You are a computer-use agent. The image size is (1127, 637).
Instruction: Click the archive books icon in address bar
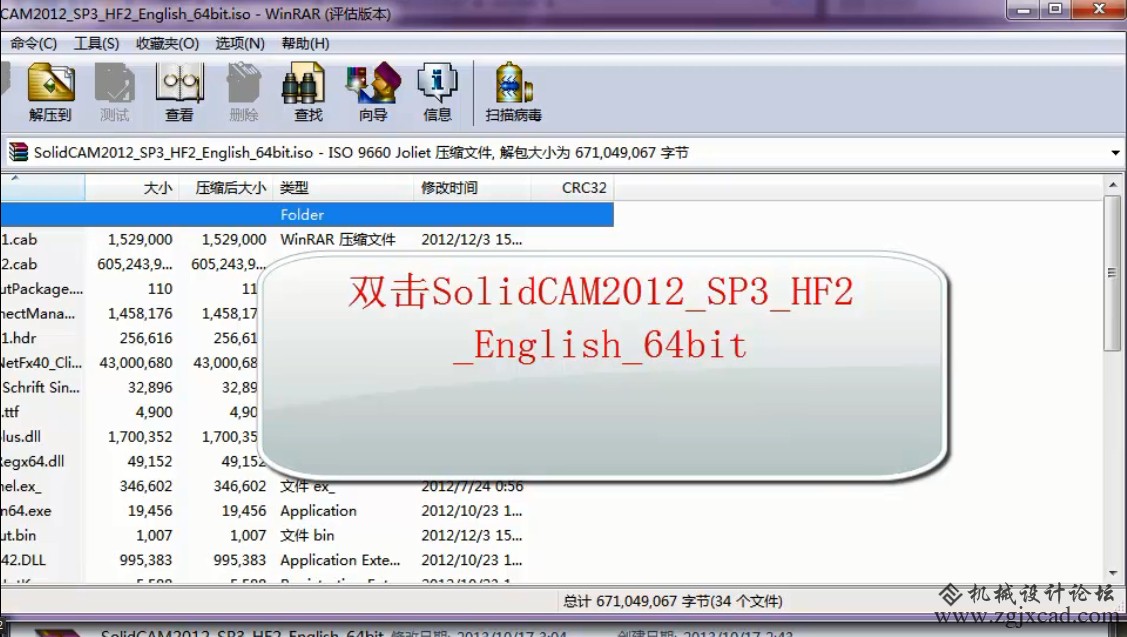click(x=18, y=152)
